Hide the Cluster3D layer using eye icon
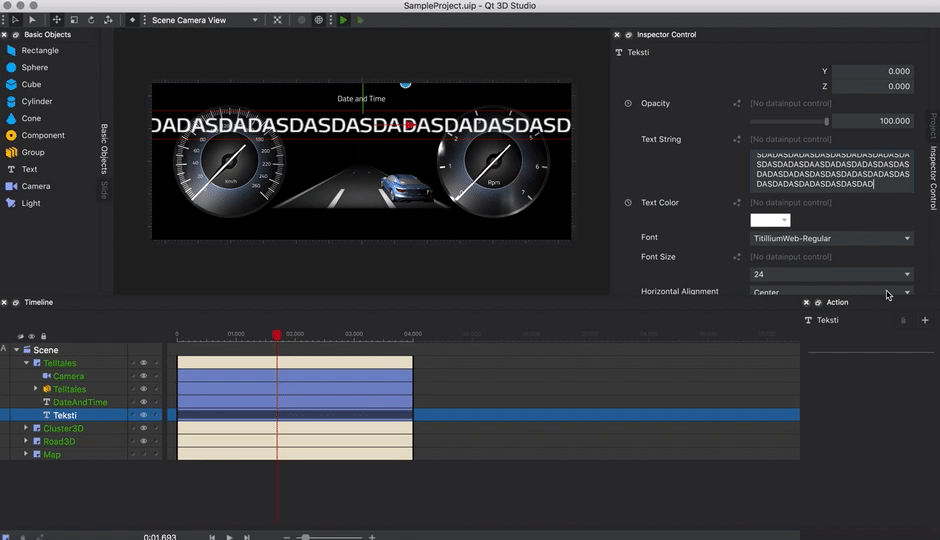 [143, 428]
